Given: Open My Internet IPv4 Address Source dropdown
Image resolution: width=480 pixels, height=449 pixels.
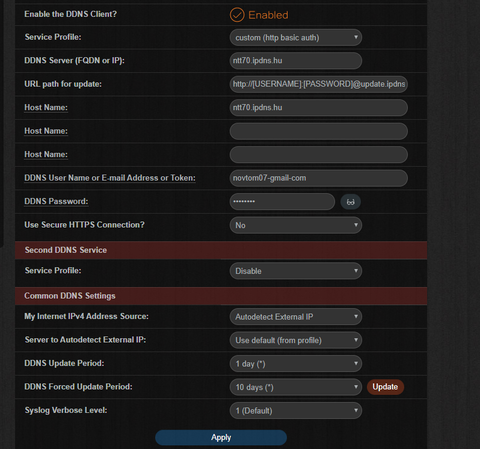Looking at the screenshot, I should pos(296,317).
